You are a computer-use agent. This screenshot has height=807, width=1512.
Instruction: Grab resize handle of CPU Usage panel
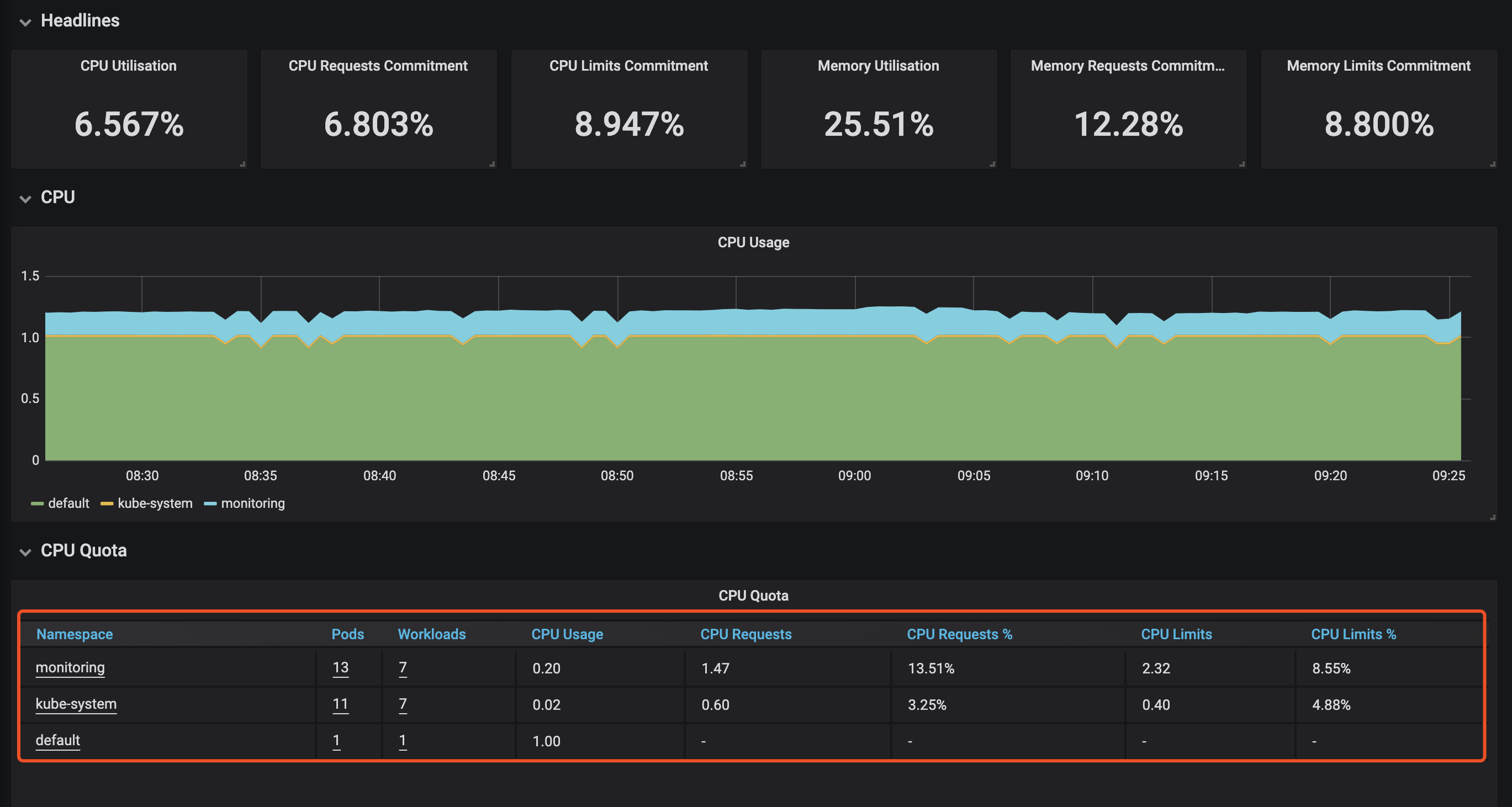1492,517
